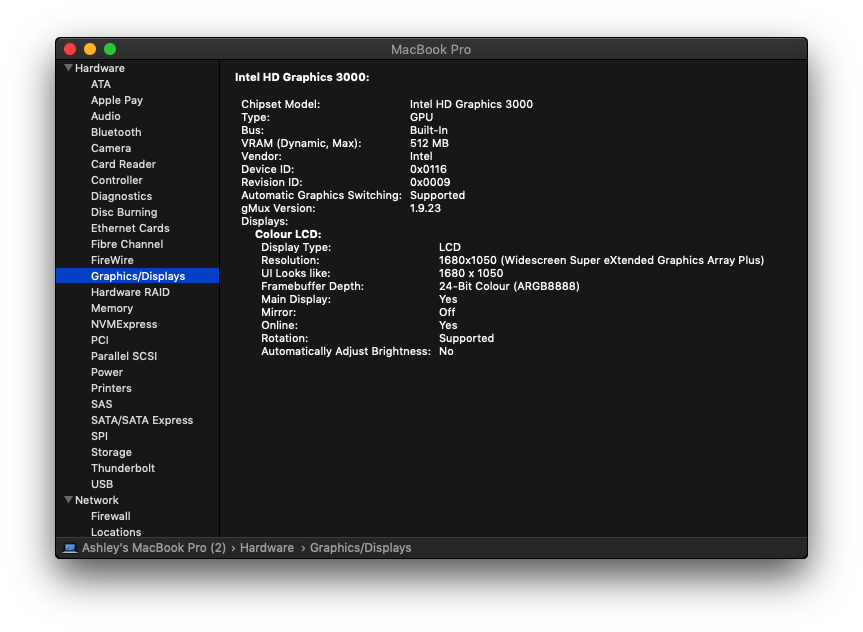Image resolution: width=863 pixels, height=632 pixels.
Task: Click the Device ID value 0x0116
Action: tap(428, 169)
